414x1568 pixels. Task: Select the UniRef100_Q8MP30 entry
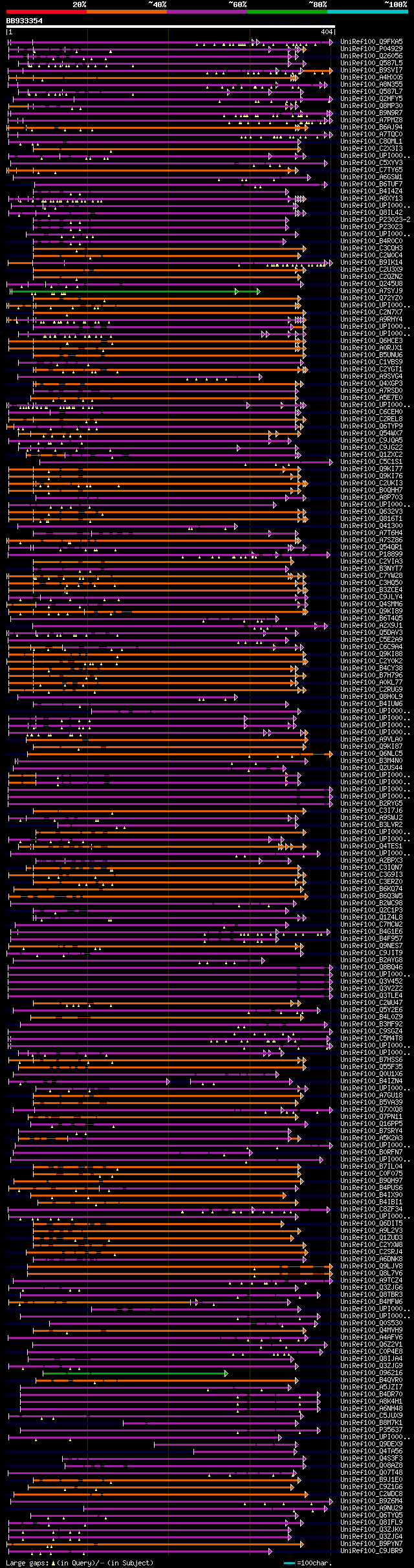(371, 105)
